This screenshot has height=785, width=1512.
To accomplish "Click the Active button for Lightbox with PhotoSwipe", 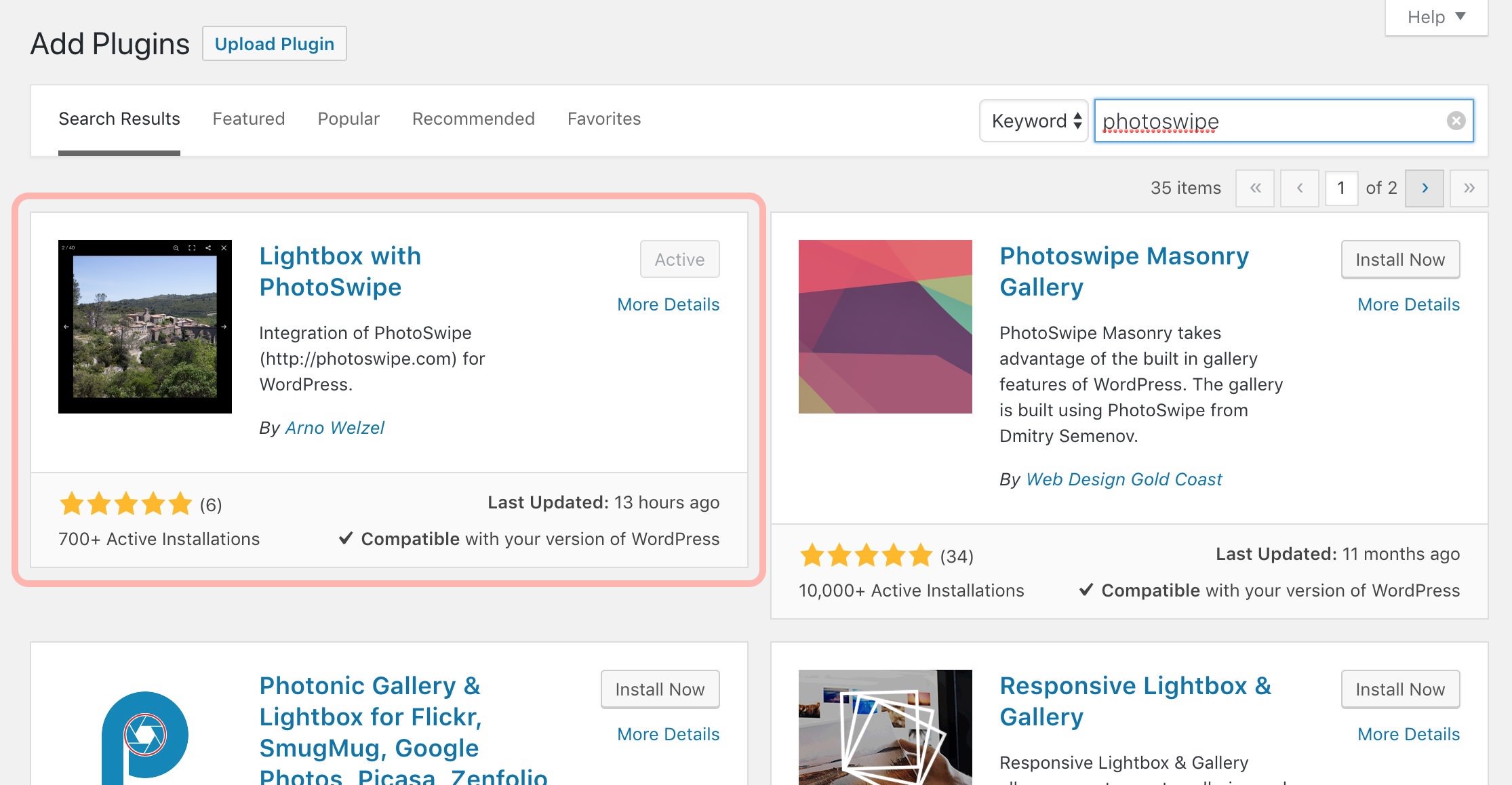I will pyautogui.click(x=680, y=259).
